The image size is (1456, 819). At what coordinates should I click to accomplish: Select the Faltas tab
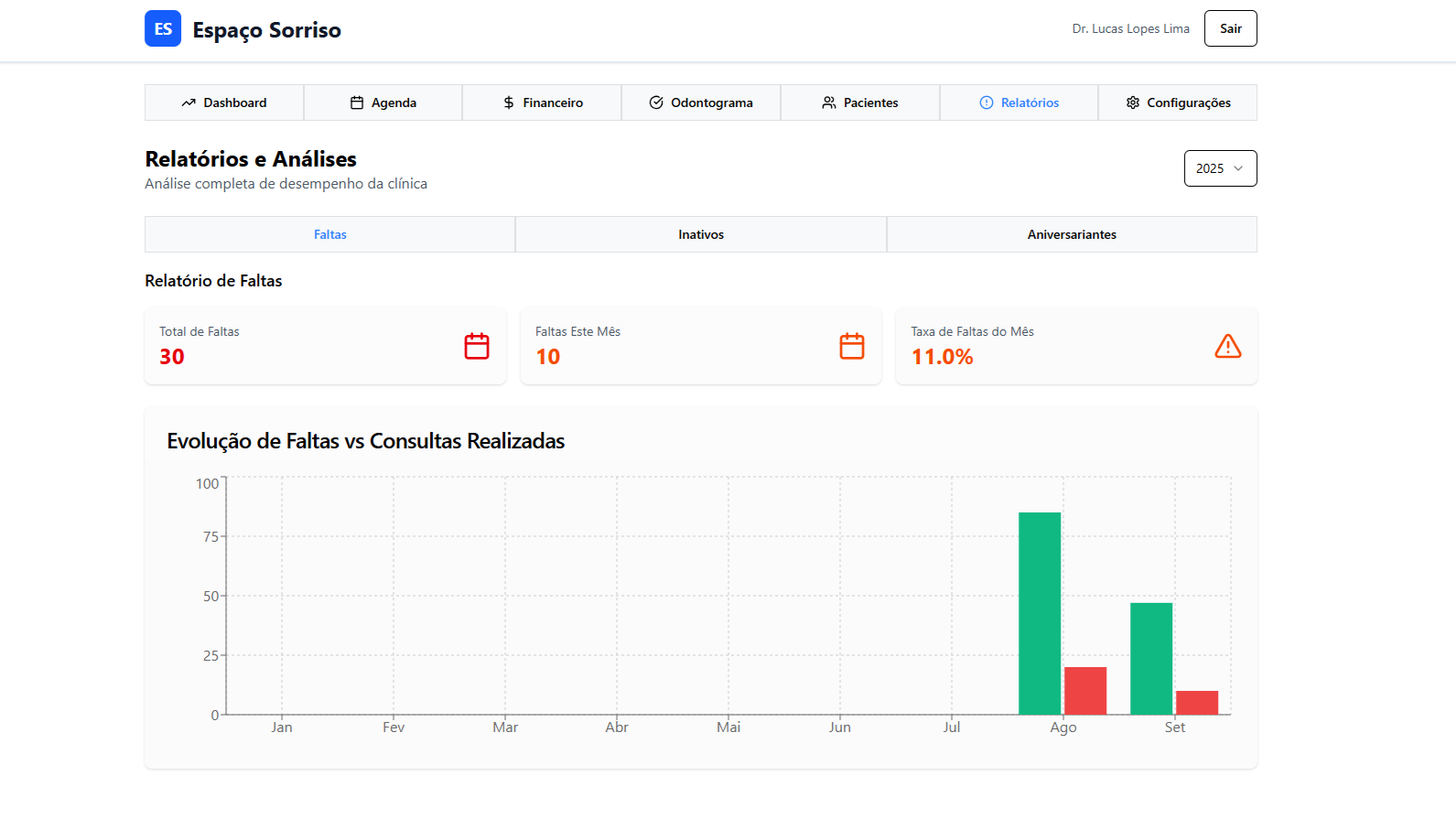330,234
